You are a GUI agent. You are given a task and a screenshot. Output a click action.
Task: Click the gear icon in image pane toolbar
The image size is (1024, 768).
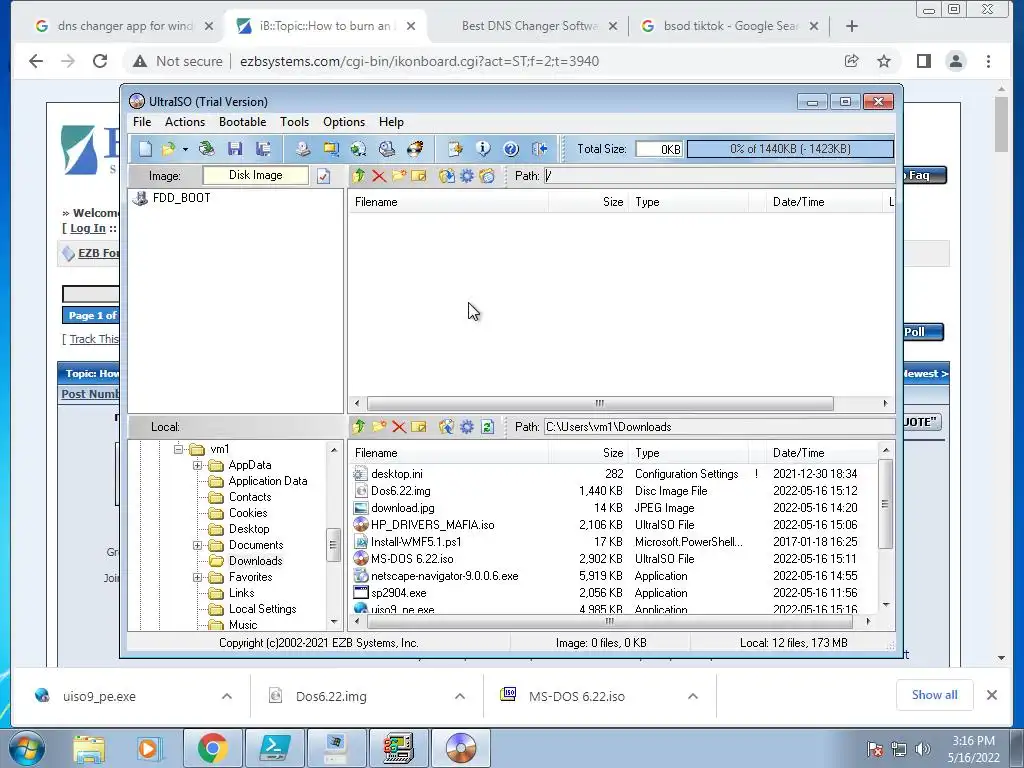coord(467,176)
